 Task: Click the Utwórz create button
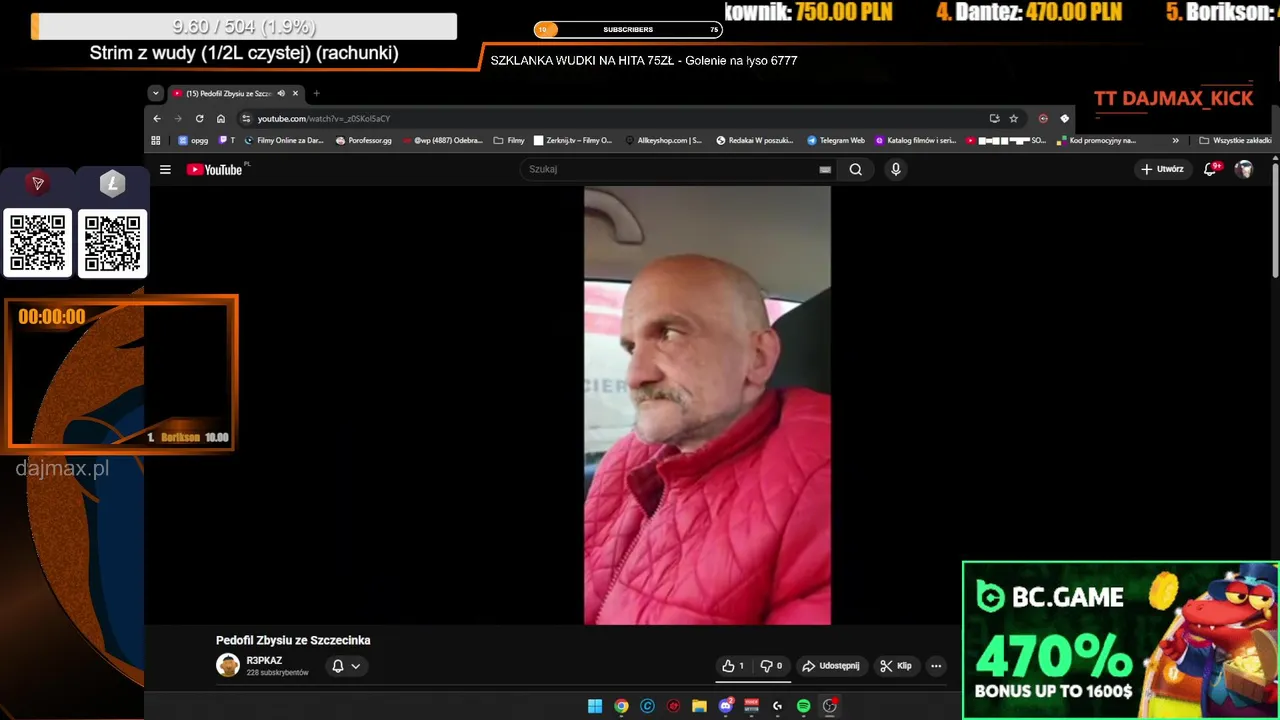coord(1163,169)
